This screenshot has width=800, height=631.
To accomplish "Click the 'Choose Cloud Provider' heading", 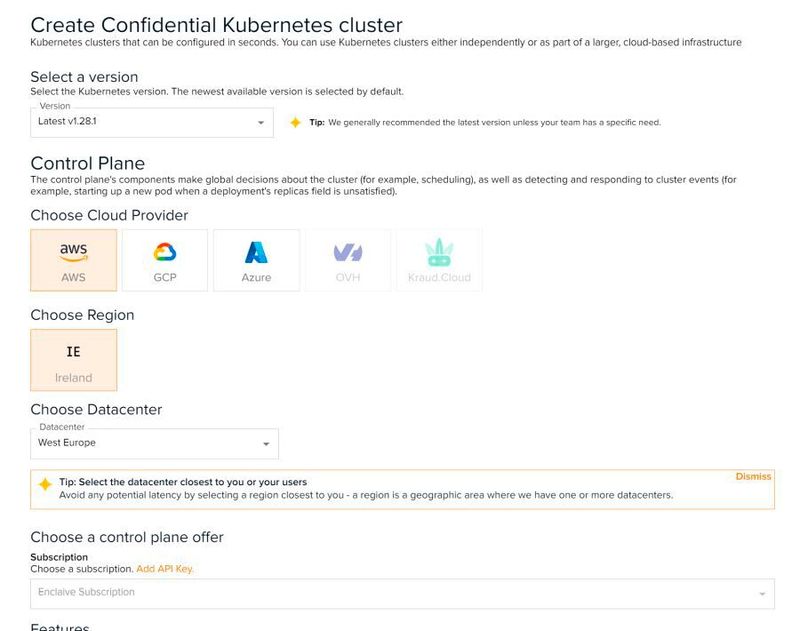I will 109,215.
